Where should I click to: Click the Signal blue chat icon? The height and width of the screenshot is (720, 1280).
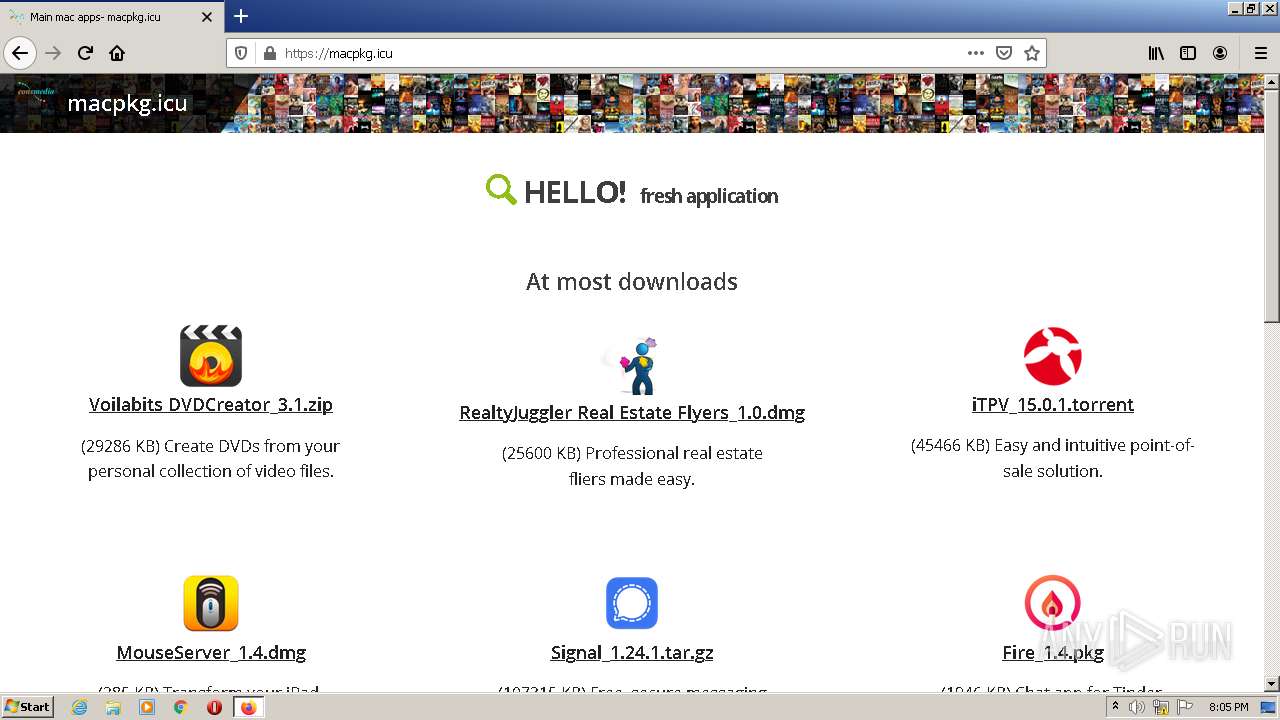tap(632, 603)
